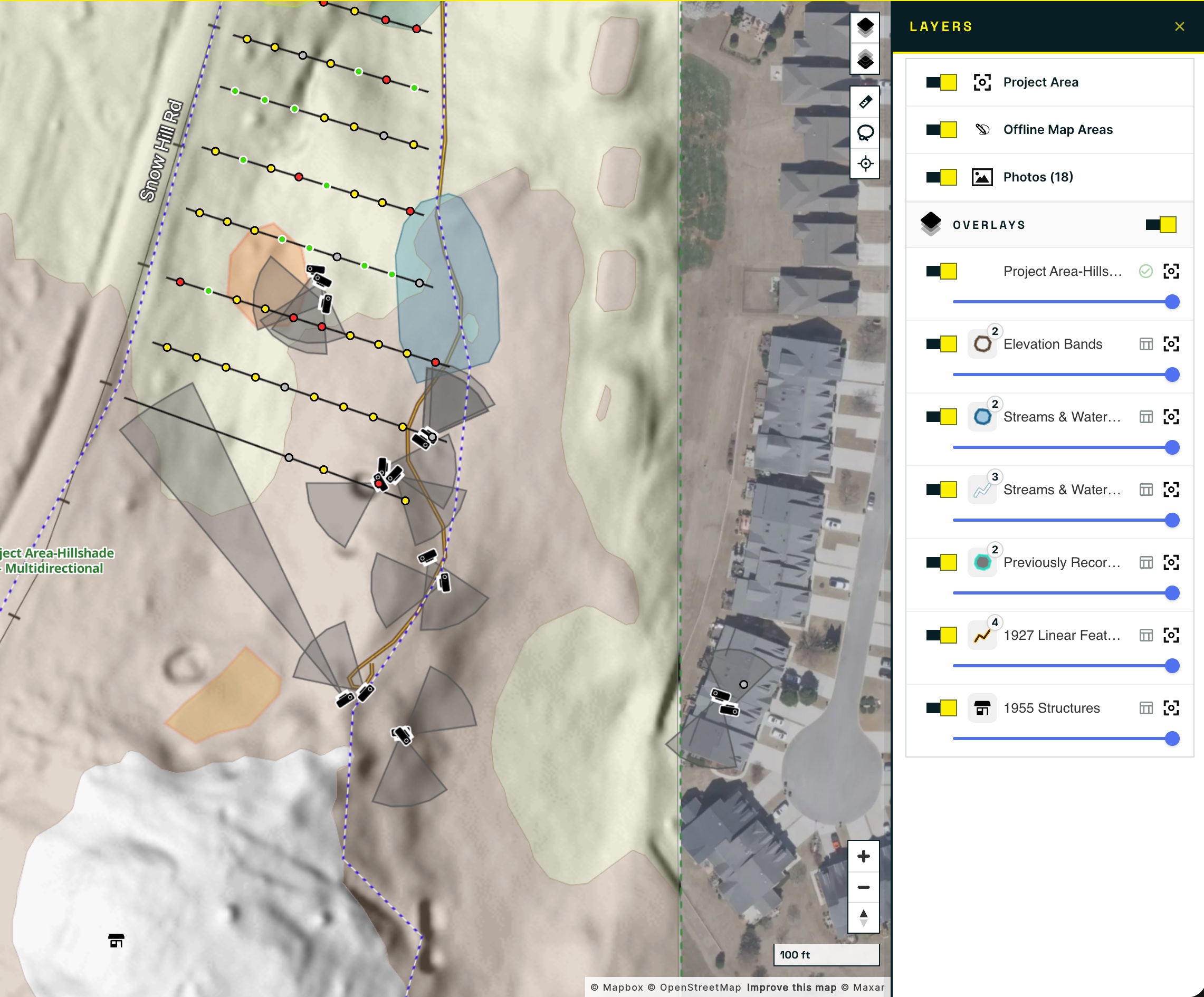
Task: Adjust 1955 Structures opacity slider
Action: 1065,739
